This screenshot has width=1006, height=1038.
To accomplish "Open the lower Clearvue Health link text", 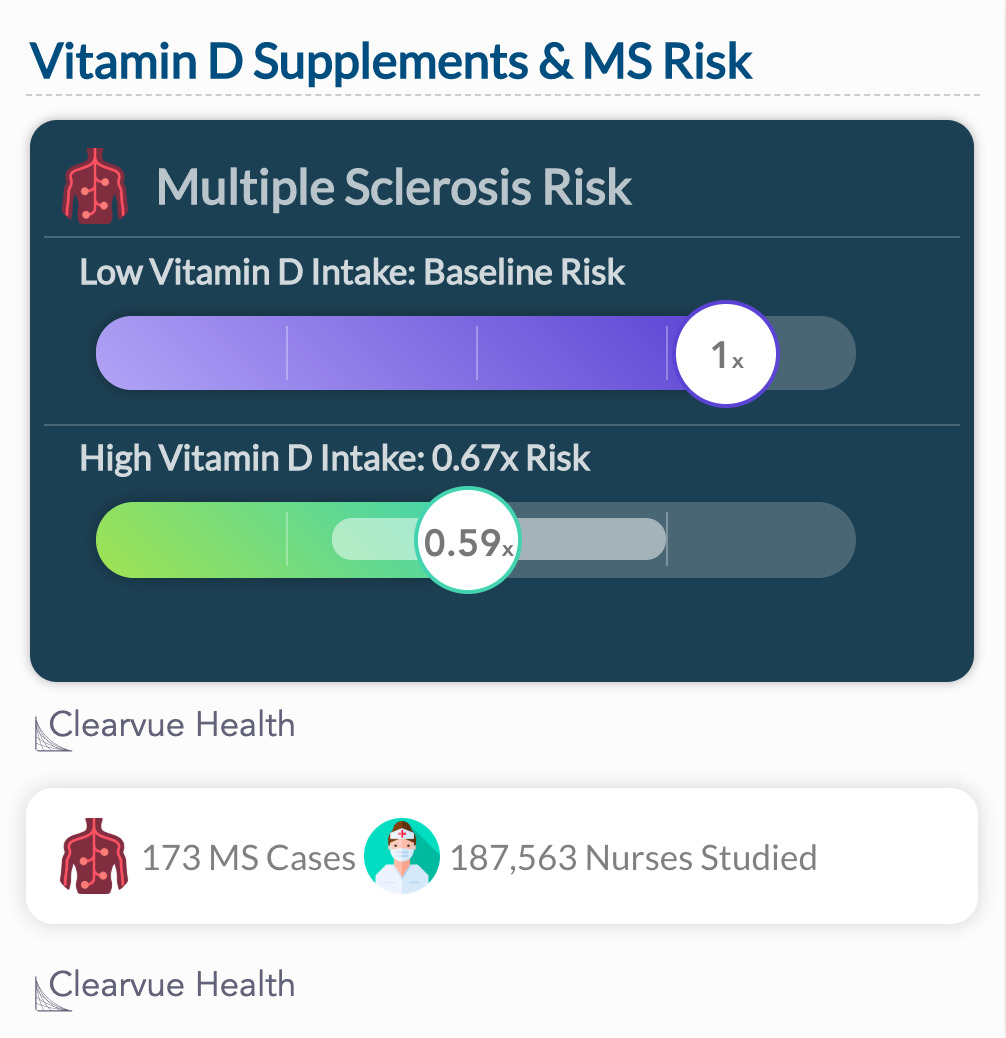I will pyautogui.click(x=172, y=984).
